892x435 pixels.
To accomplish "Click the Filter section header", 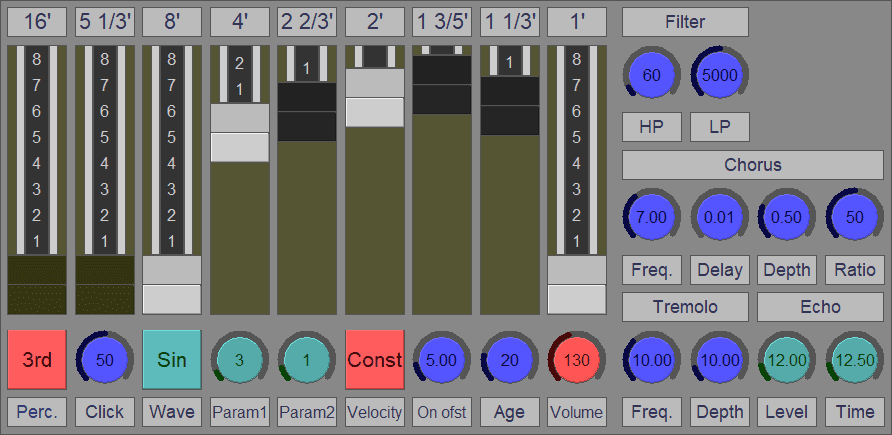I will [x=685, y=21].
